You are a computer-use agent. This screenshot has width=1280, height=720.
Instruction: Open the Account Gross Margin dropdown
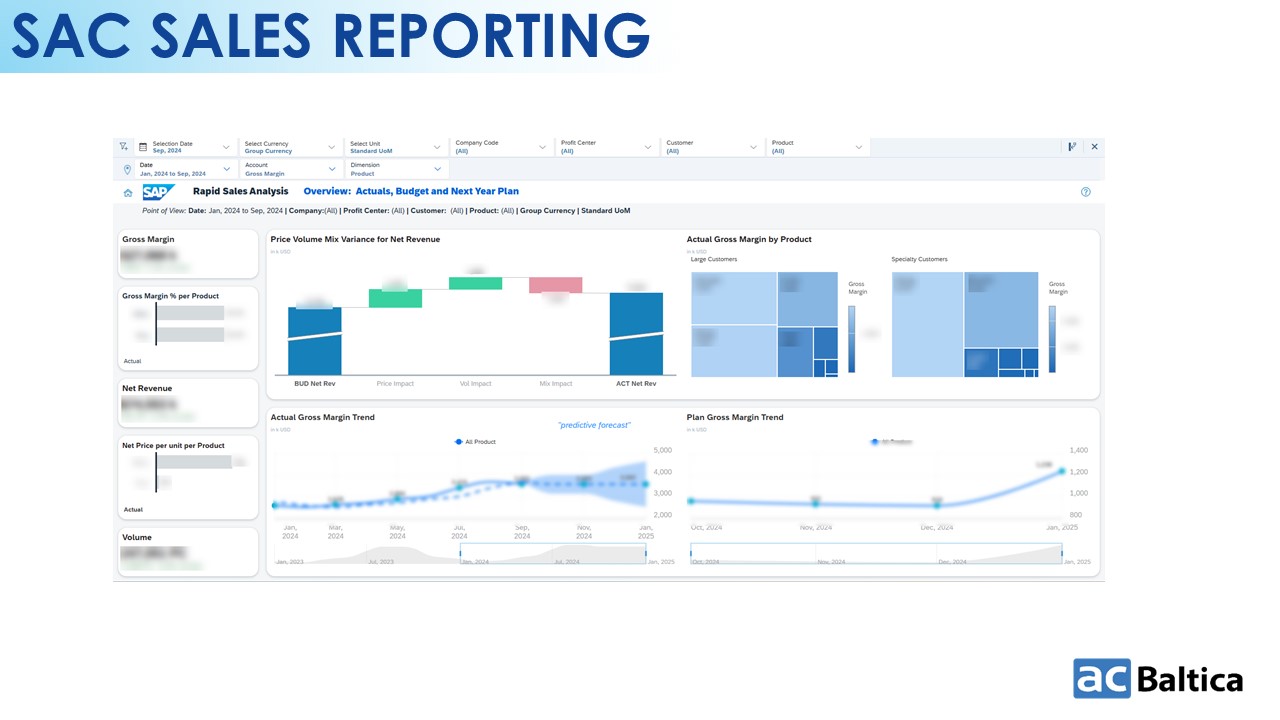pos(332,170)
